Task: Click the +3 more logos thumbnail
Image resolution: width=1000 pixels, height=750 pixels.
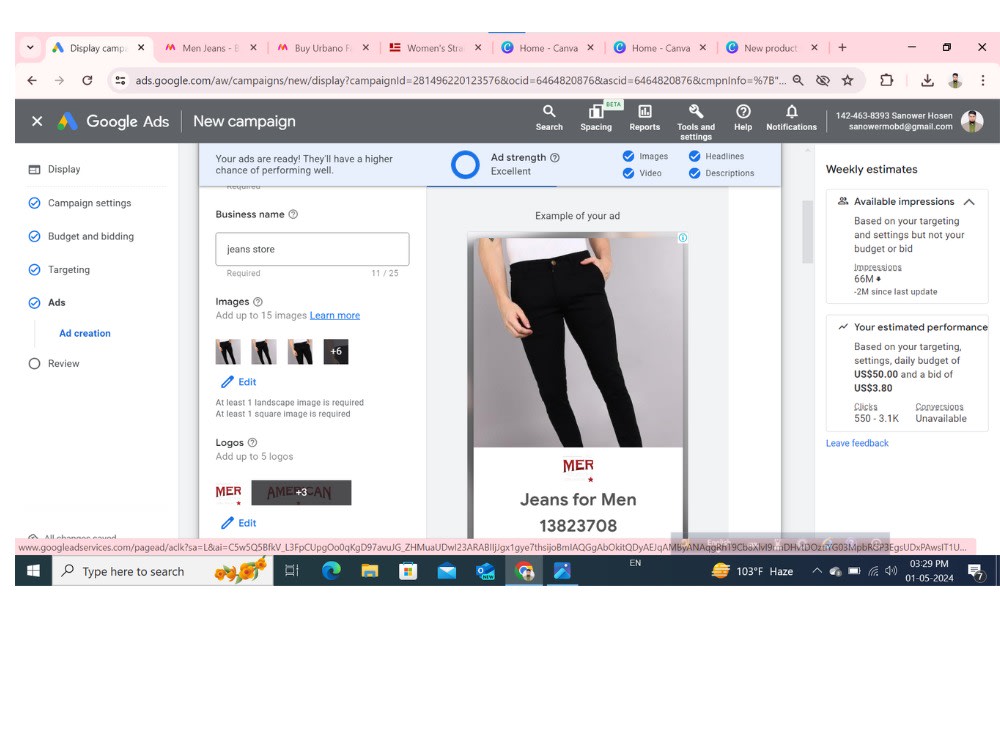Action: pos(301,492)
